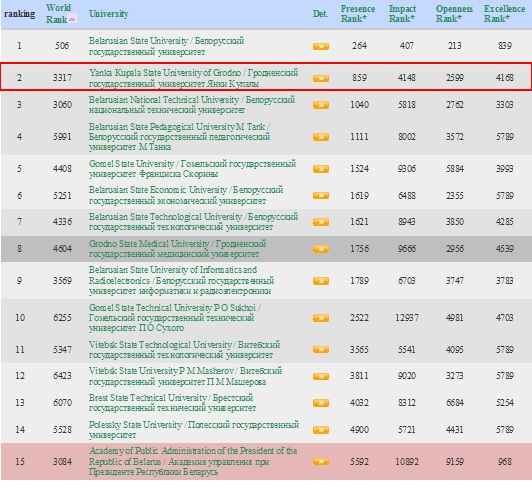Open details arrow for Gomel State Technical University
Viewport: 532px width, 494px height.
tap(321, 318)
